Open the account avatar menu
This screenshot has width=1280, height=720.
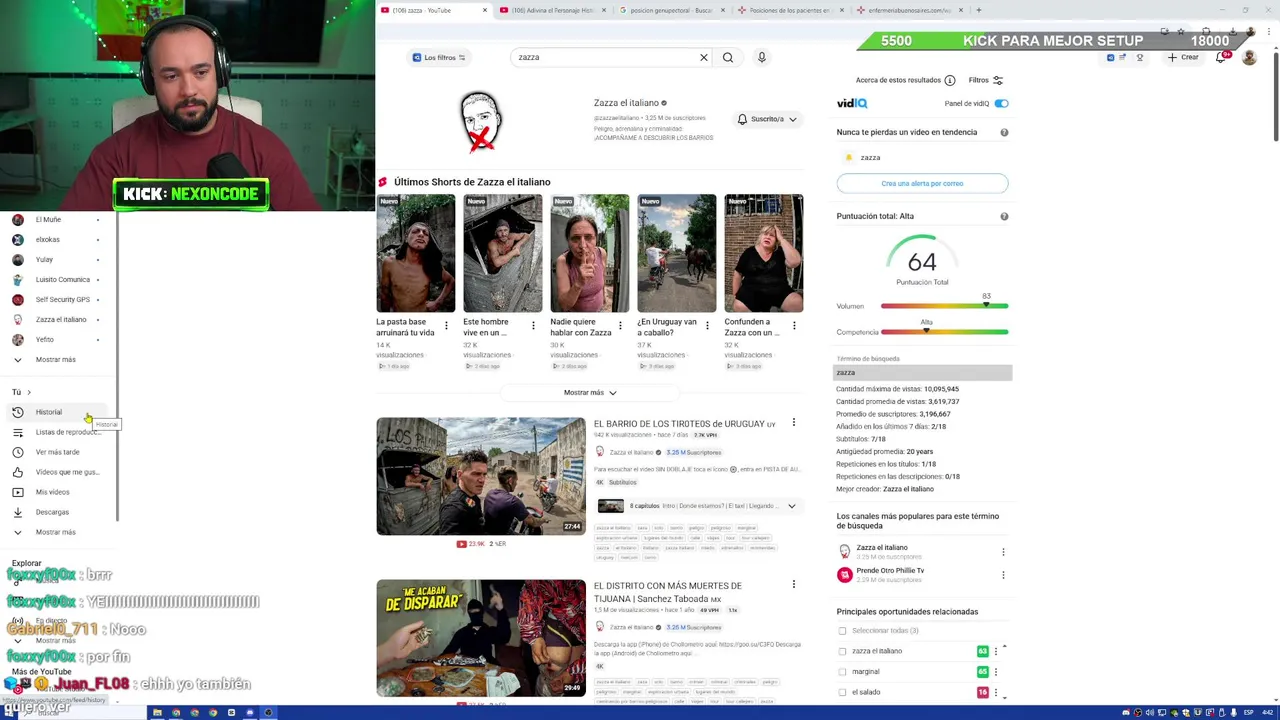tap(1249, 58)
